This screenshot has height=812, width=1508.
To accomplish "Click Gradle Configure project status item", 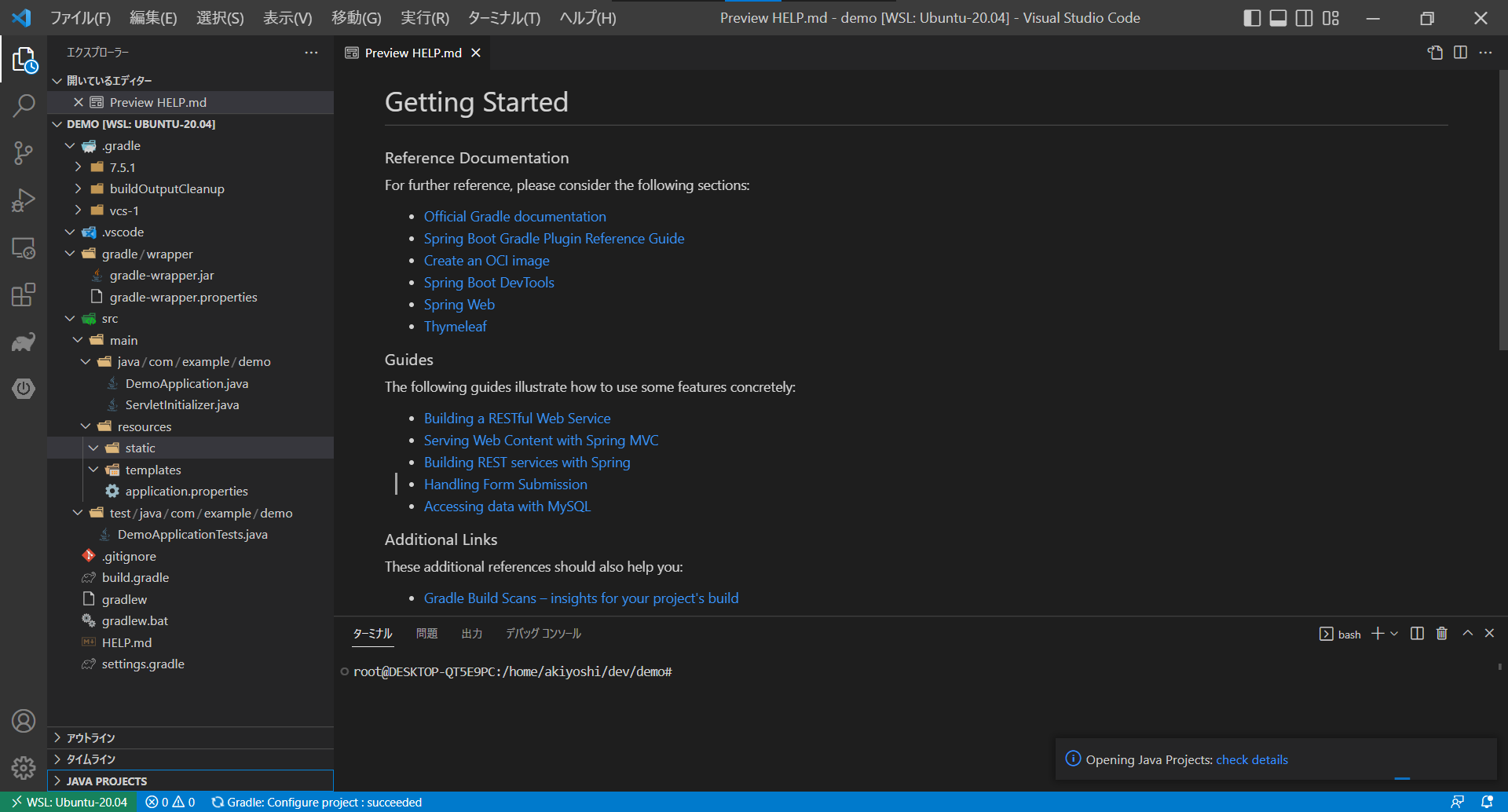I will pos(317,802).
